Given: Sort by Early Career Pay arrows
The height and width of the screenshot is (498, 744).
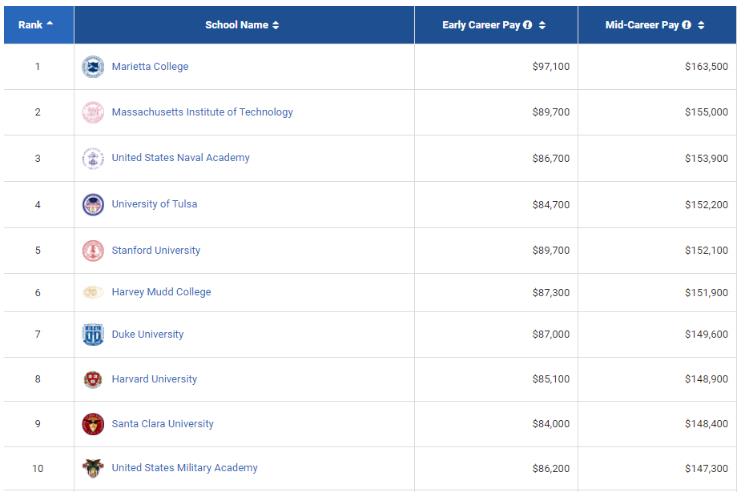Looking at the screenshot, I should 542,25.
